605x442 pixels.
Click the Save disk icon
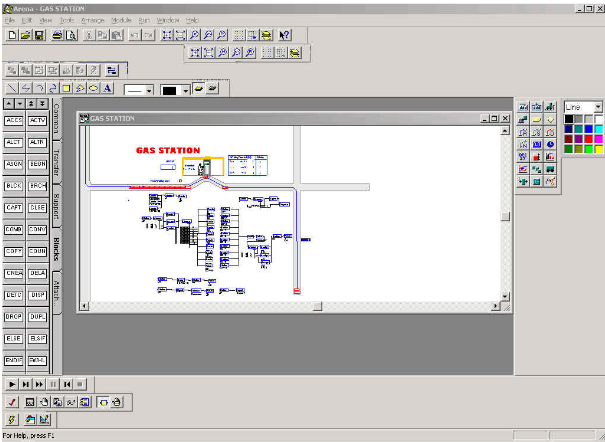tap(39, 35)
